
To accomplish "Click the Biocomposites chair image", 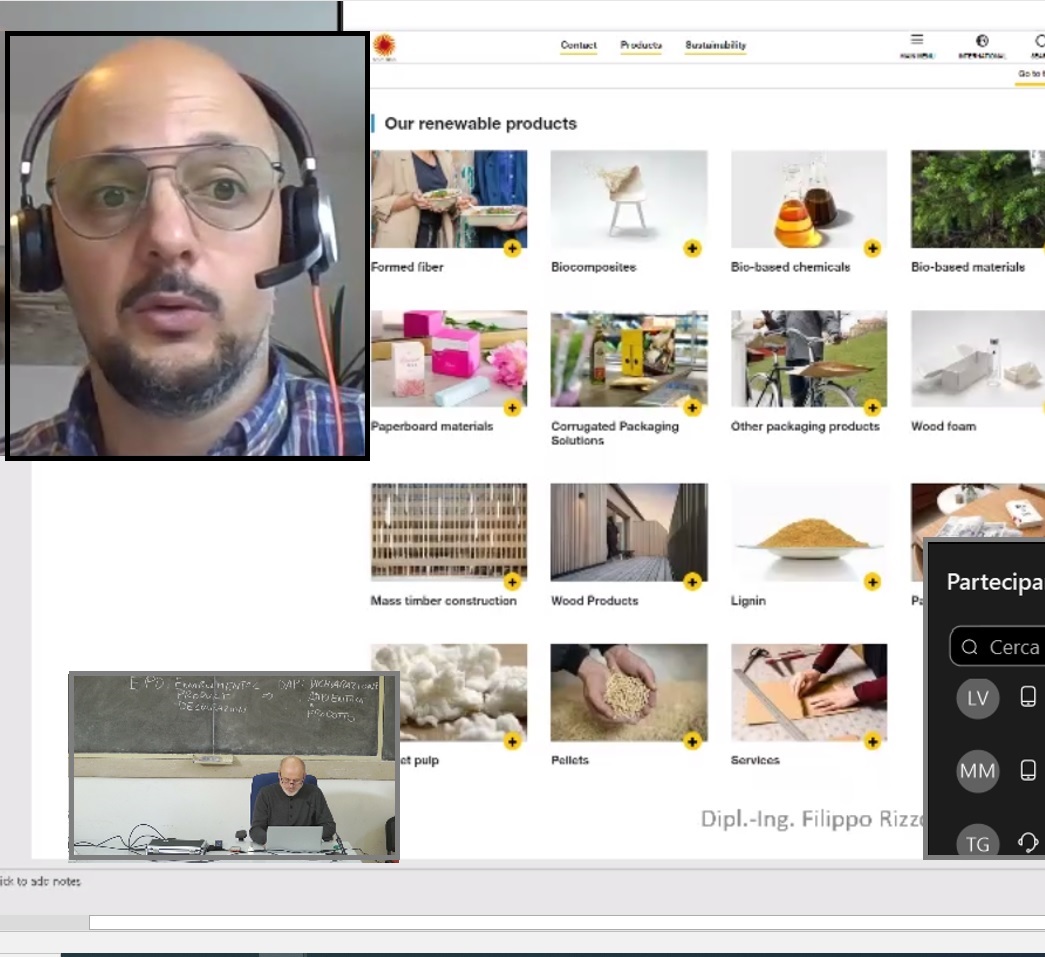I will (x=629, y=199).
